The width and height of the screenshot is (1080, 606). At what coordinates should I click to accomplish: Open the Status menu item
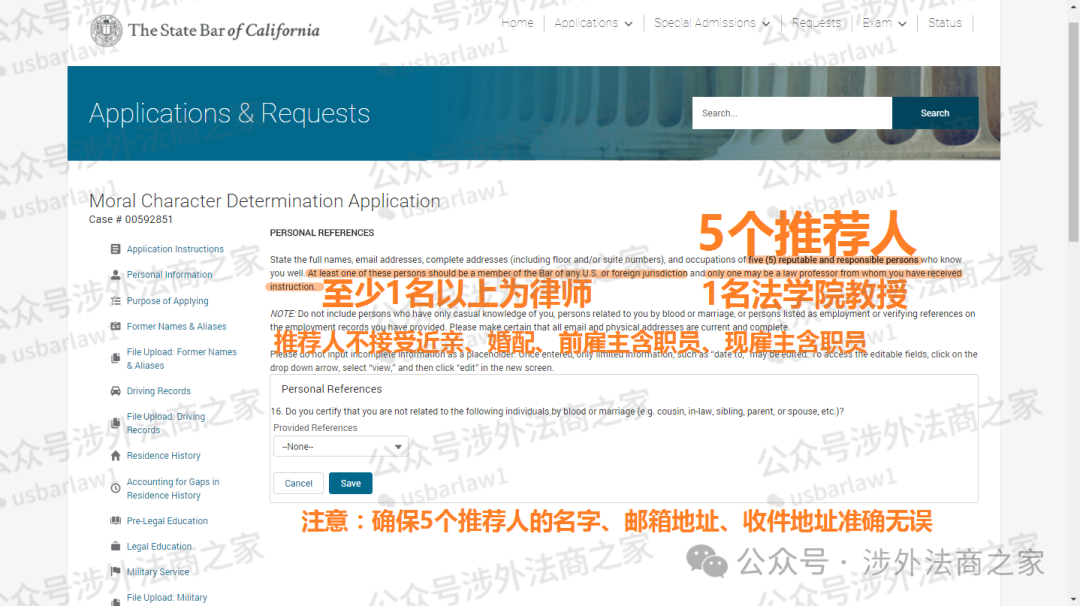tap(944, 23)
